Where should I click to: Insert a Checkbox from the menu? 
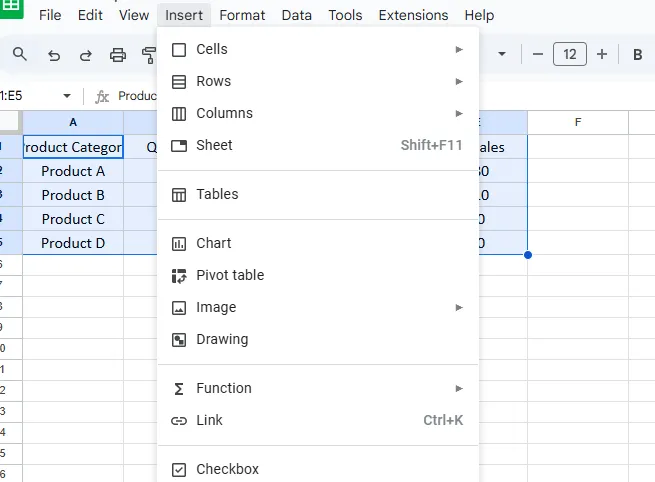point(227,469)
